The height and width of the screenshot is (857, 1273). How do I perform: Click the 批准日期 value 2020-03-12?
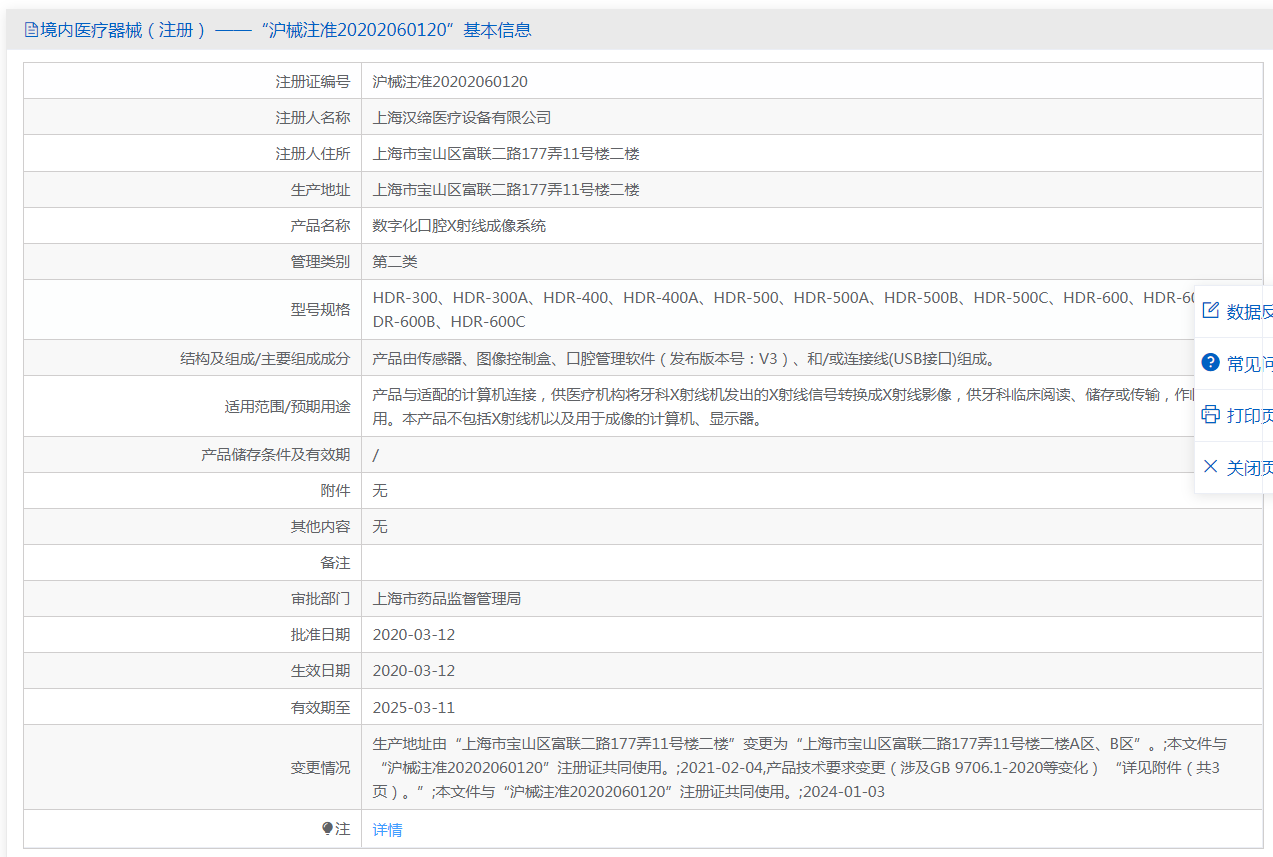(414, 635)
